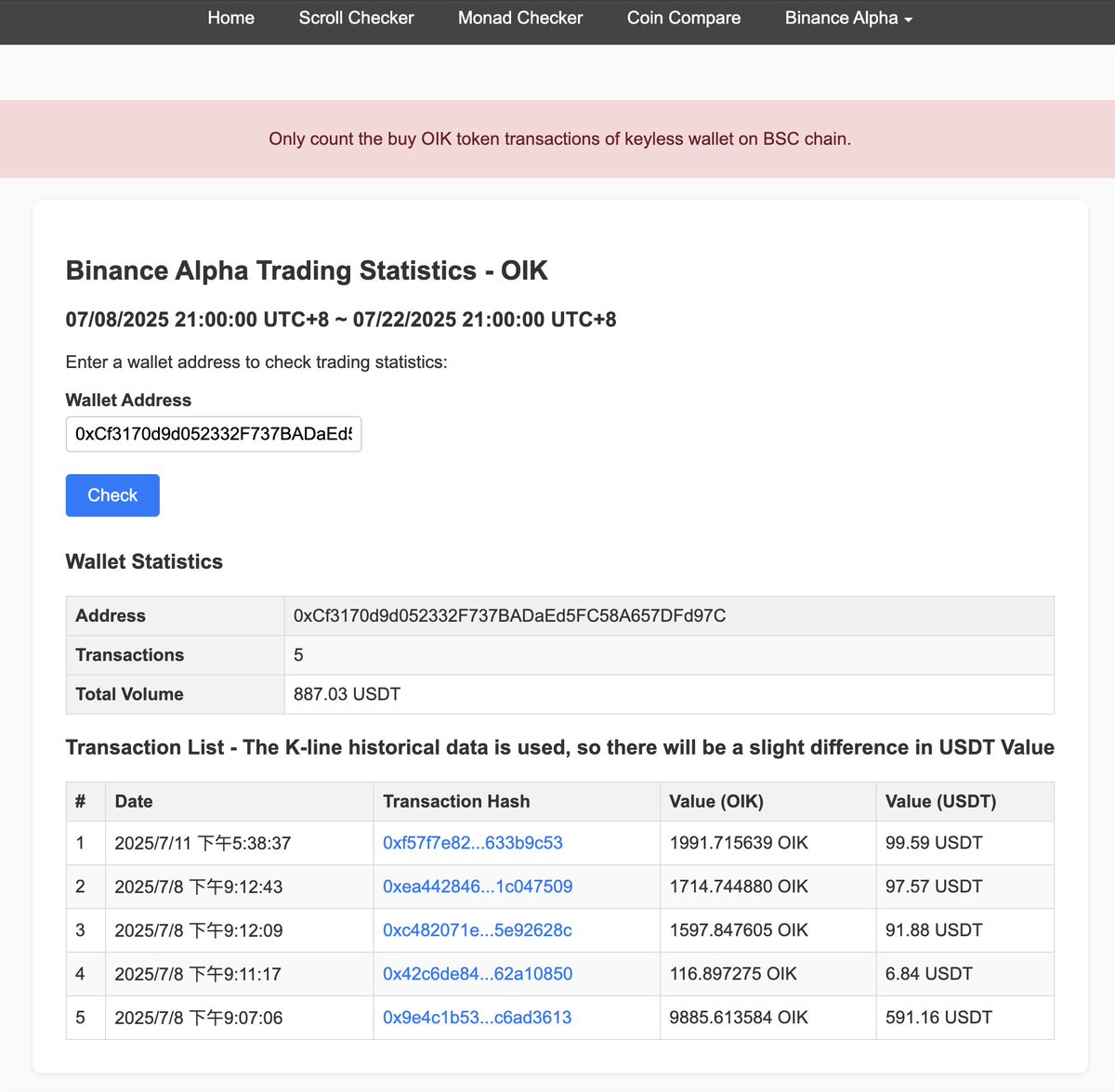Click the pink OIK notice banner text
The height and width of the screenshot is (1092, 1115).
[559, 138]
